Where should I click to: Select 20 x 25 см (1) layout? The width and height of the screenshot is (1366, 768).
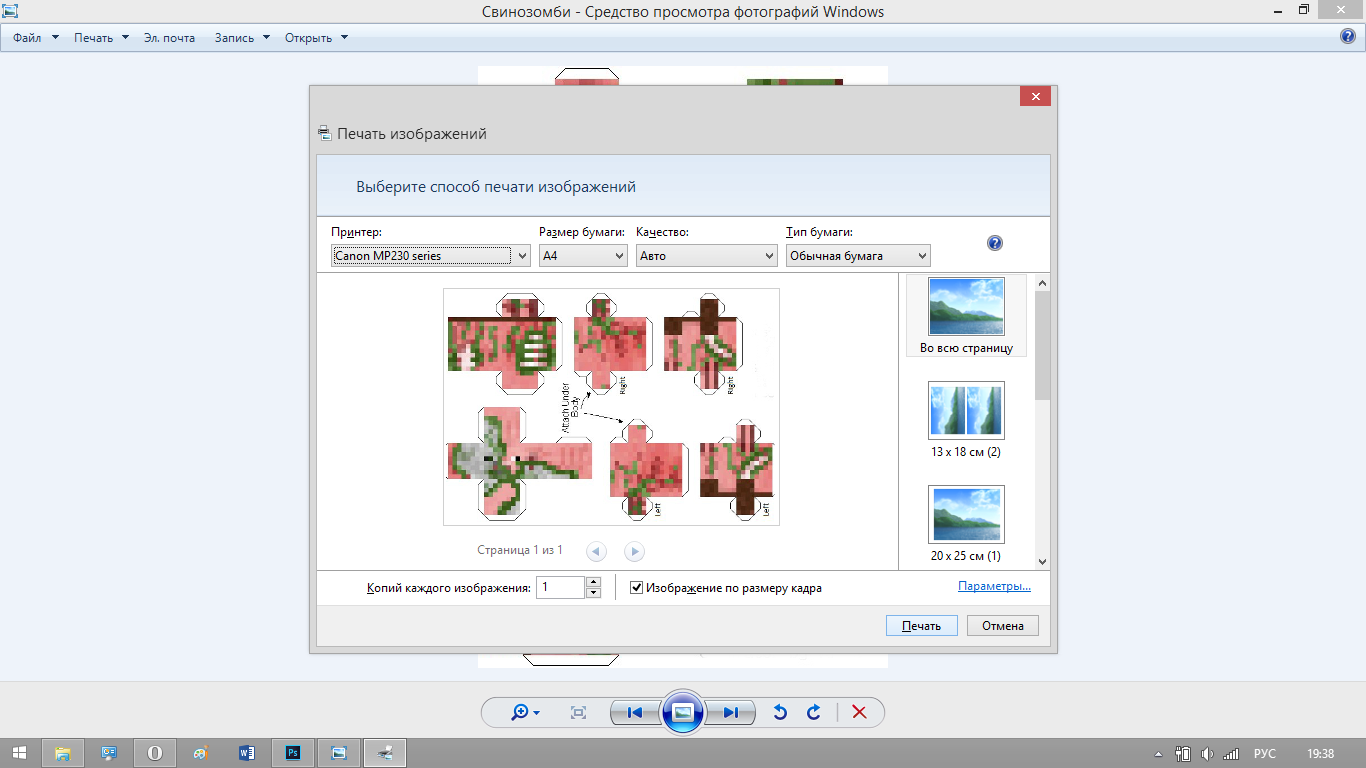pos(966,524)
